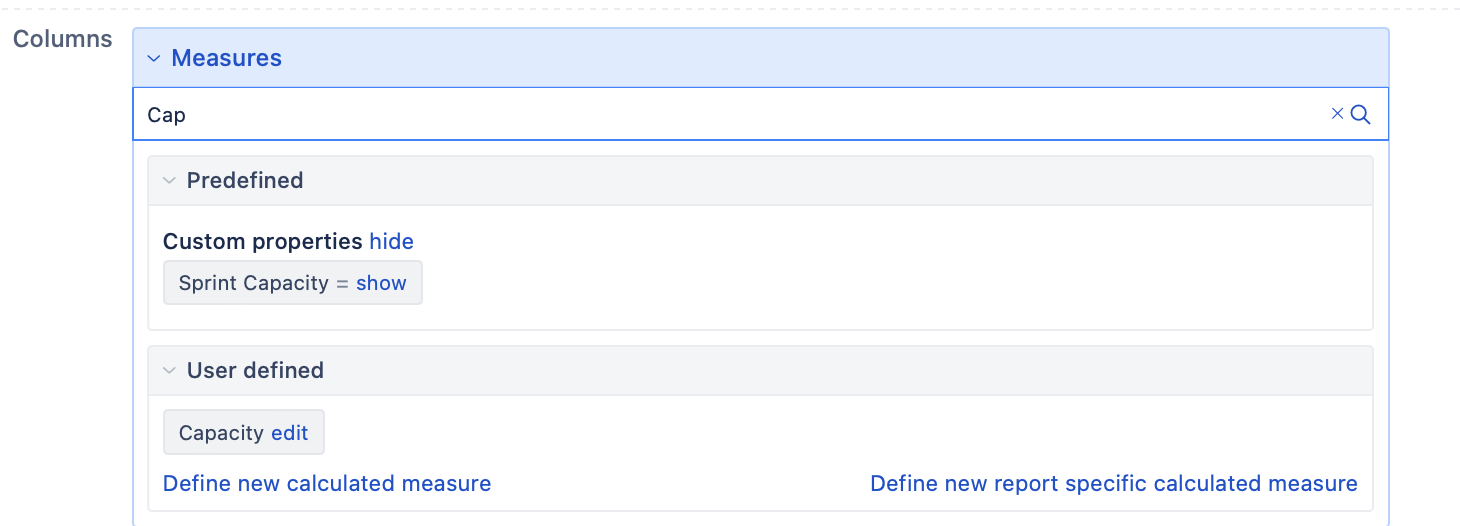
Task: Click the Custom properties heading
Action: [262, 241]
